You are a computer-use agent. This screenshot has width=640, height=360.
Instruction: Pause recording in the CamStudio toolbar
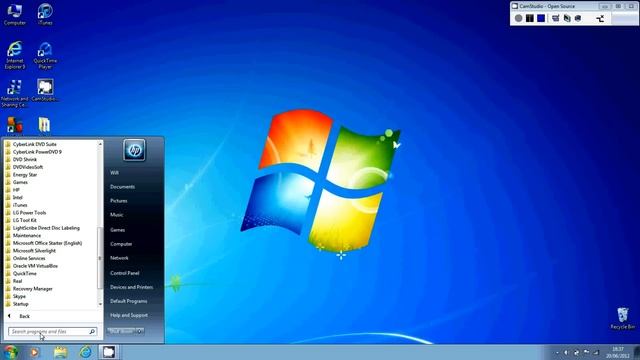(x=529, y=18)
